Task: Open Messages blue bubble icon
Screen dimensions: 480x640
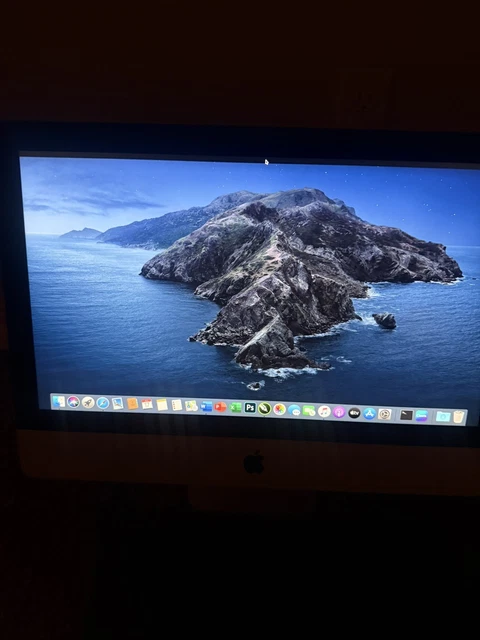Action: [x=294, y=410]
